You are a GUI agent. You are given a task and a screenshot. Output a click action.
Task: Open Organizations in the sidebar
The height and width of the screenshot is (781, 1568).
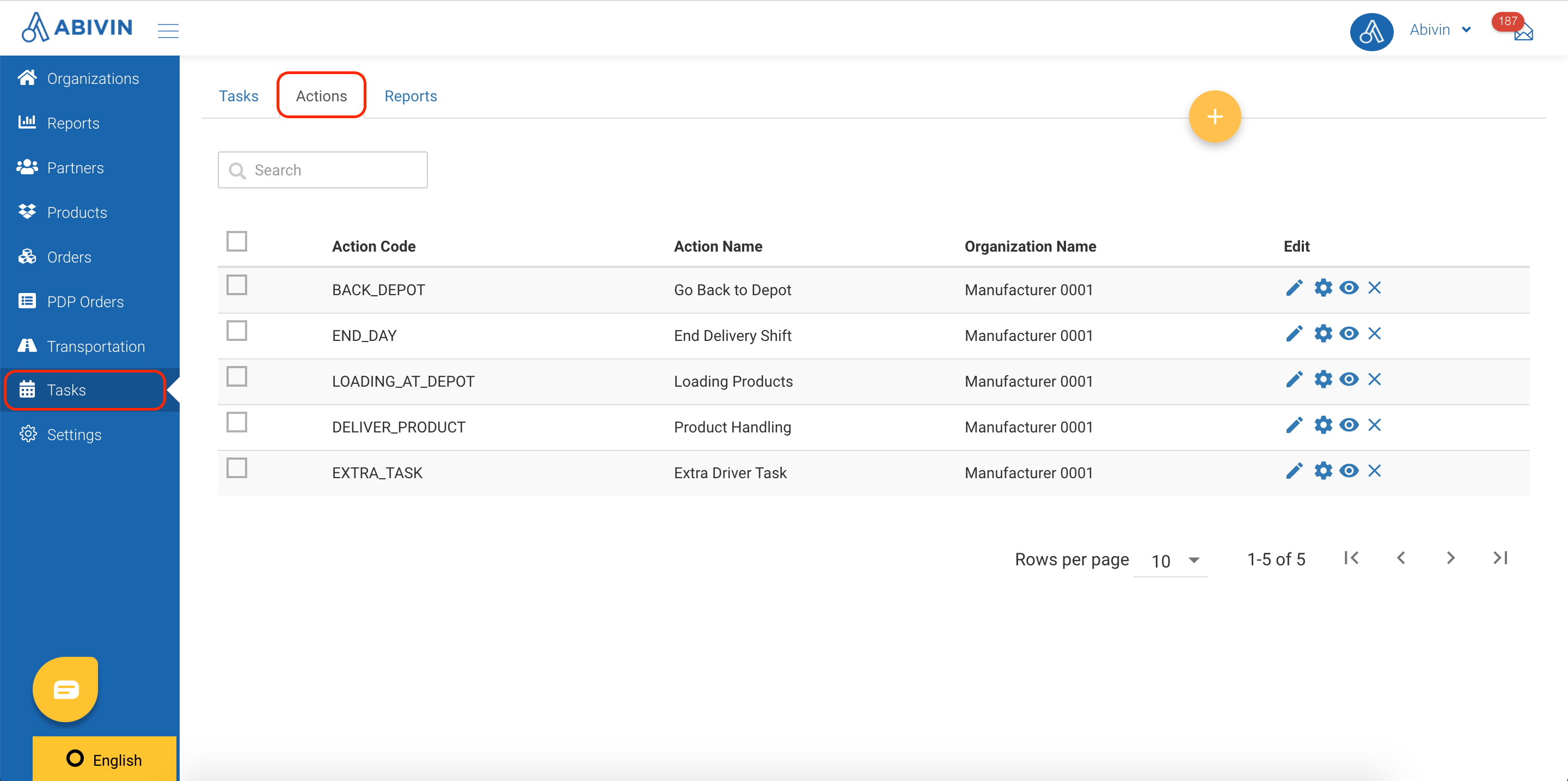(x=90, y=78)
